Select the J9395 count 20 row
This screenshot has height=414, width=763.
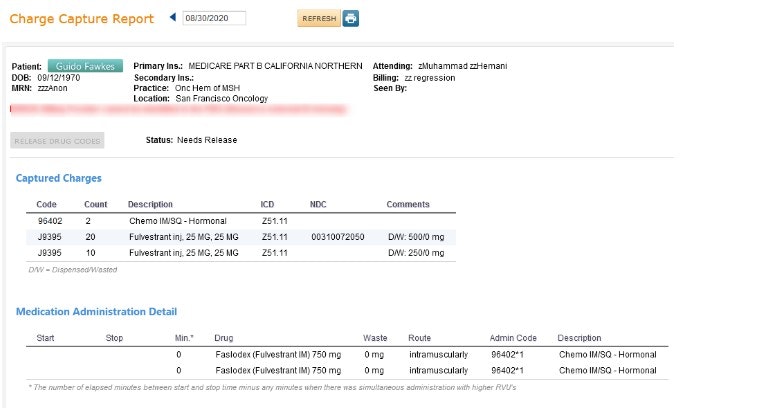coord(50,237)
